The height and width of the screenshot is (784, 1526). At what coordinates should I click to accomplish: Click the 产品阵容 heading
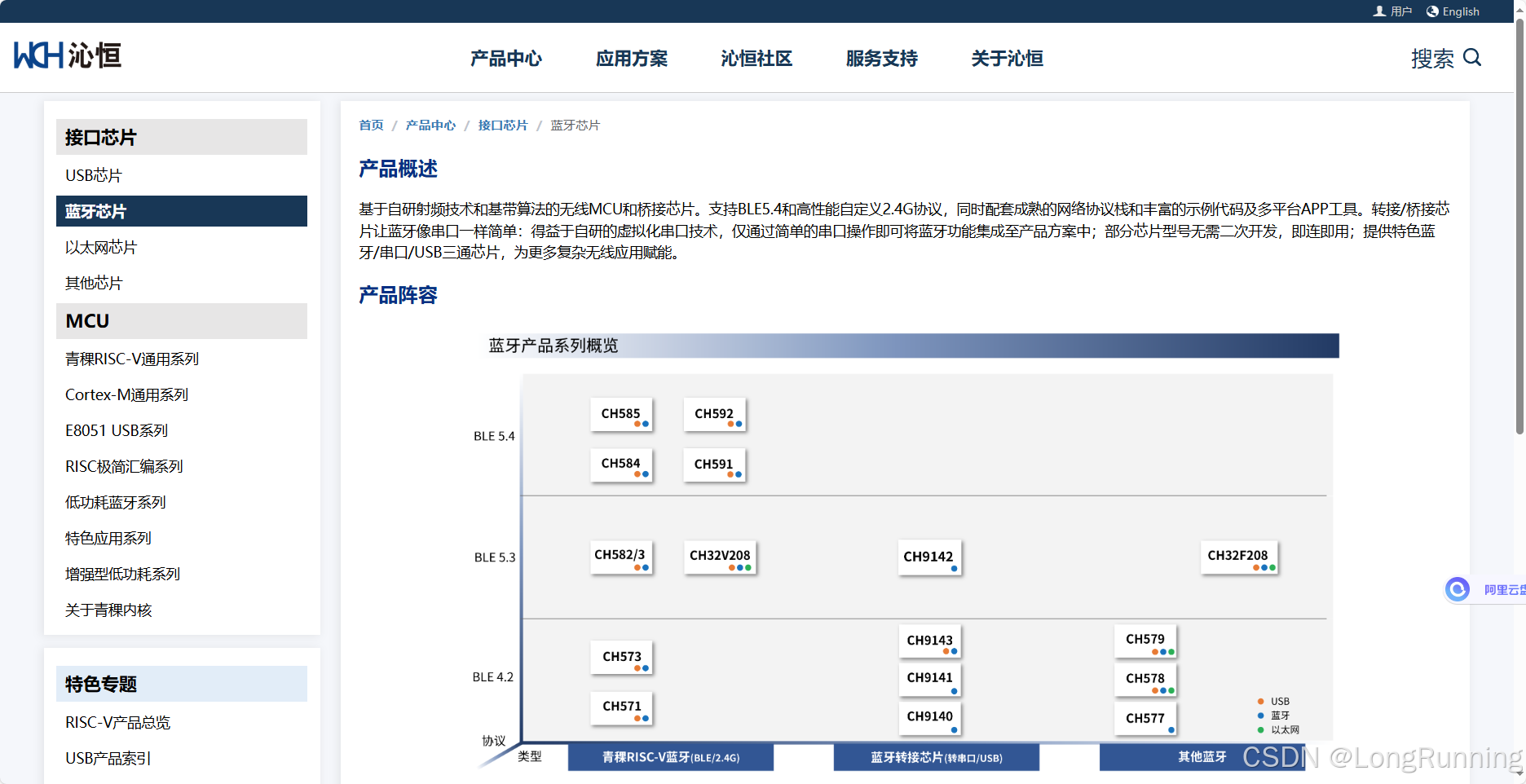click(x=399, y=295)
